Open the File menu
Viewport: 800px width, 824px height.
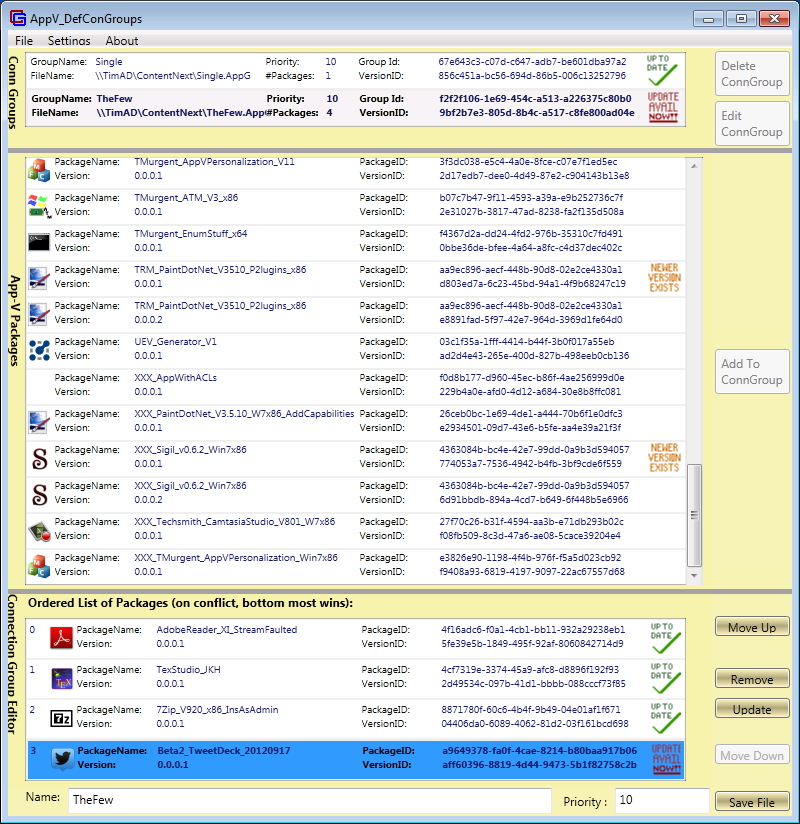click(24, 40)
